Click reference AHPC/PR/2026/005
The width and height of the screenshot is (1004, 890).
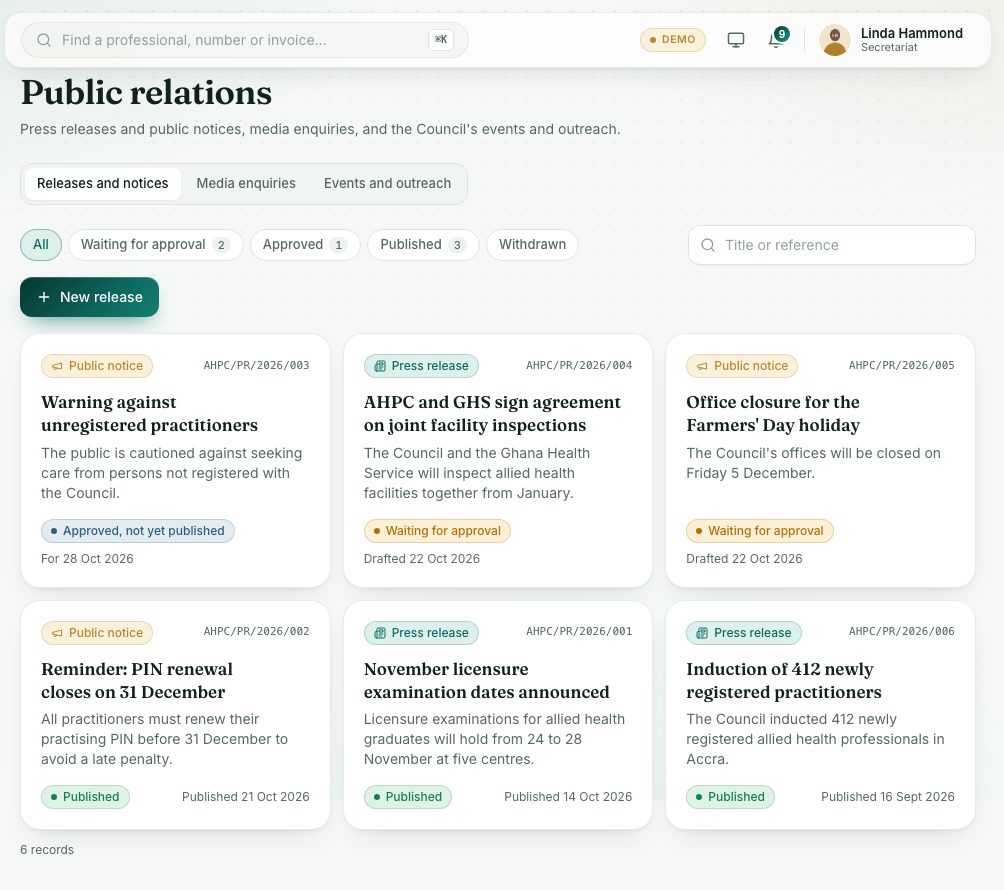point(902,366)
